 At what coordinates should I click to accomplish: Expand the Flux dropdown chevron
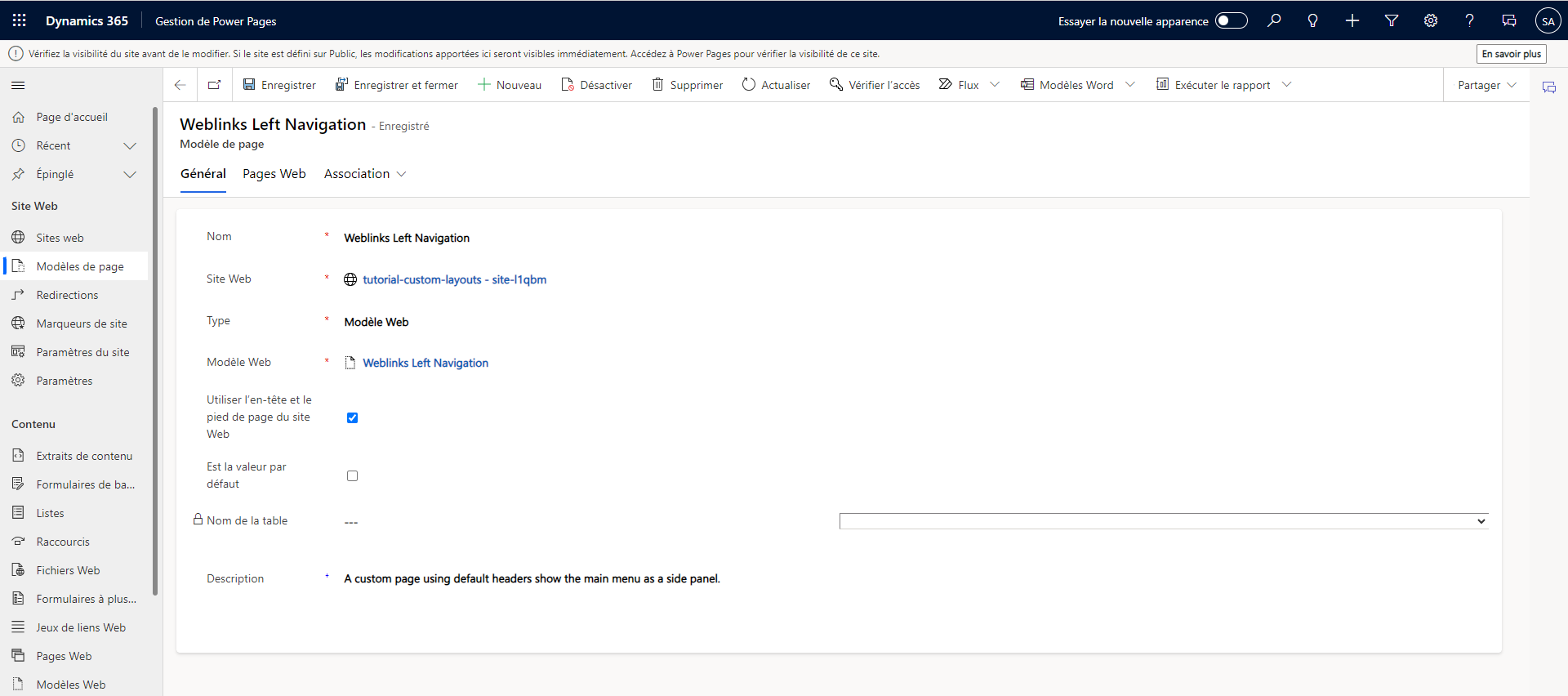pyautogui.click(x=995, y=85)
